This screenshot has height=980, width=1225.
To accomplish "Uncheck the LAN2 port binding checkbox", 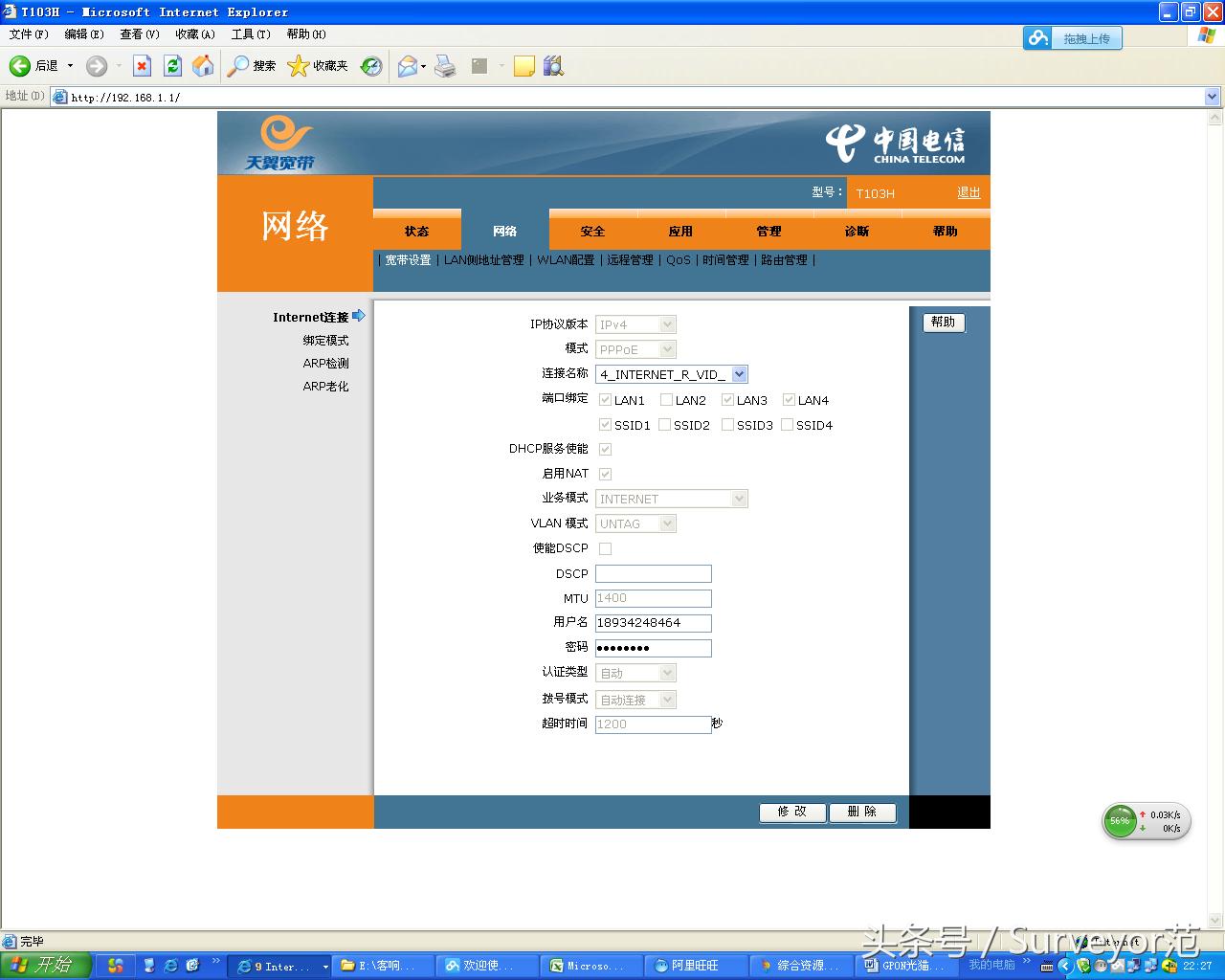I will (x=665, y=400).
